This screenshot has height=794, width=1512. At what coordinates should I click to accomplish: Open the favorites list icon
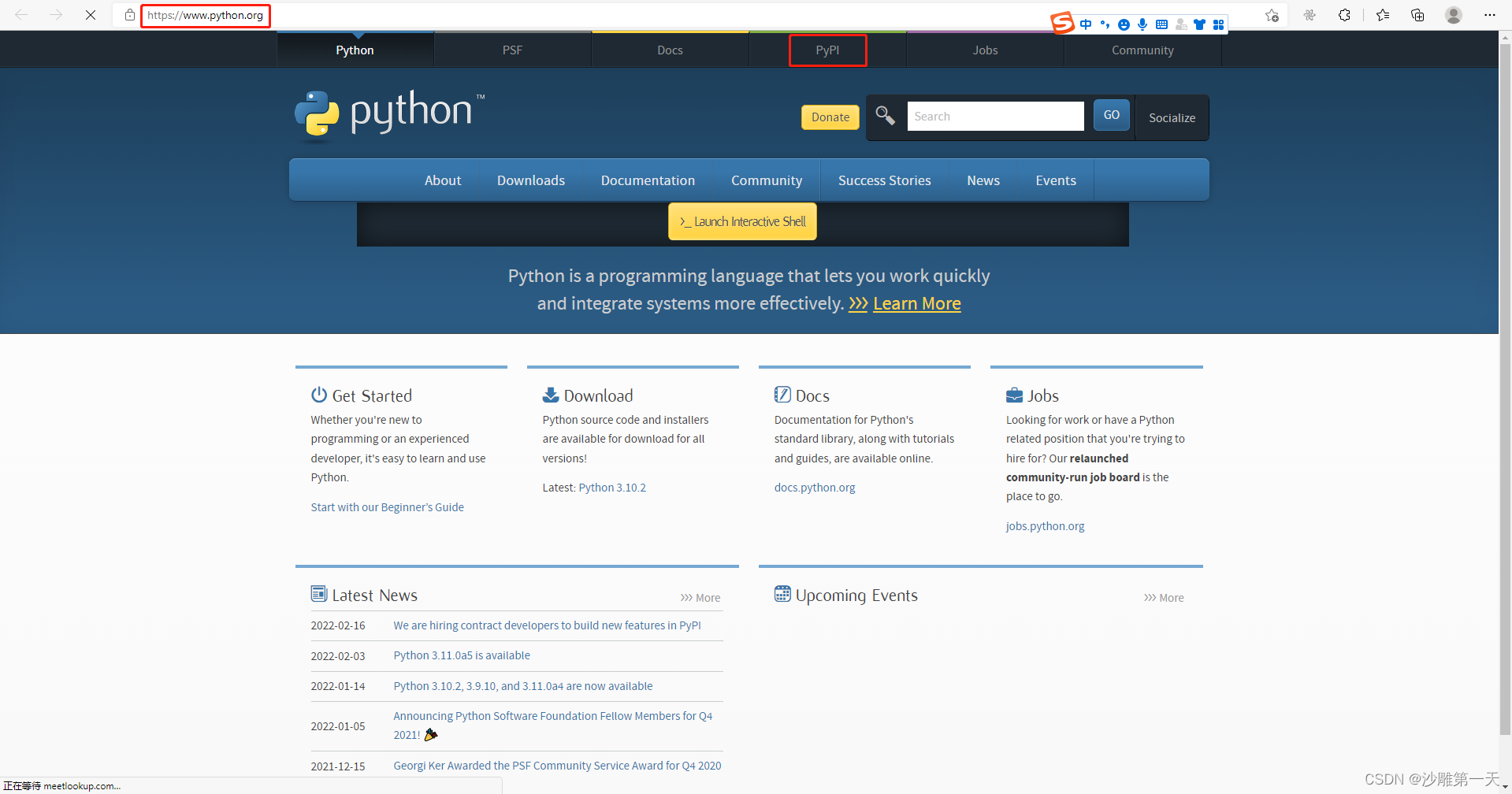[1383, 15]
